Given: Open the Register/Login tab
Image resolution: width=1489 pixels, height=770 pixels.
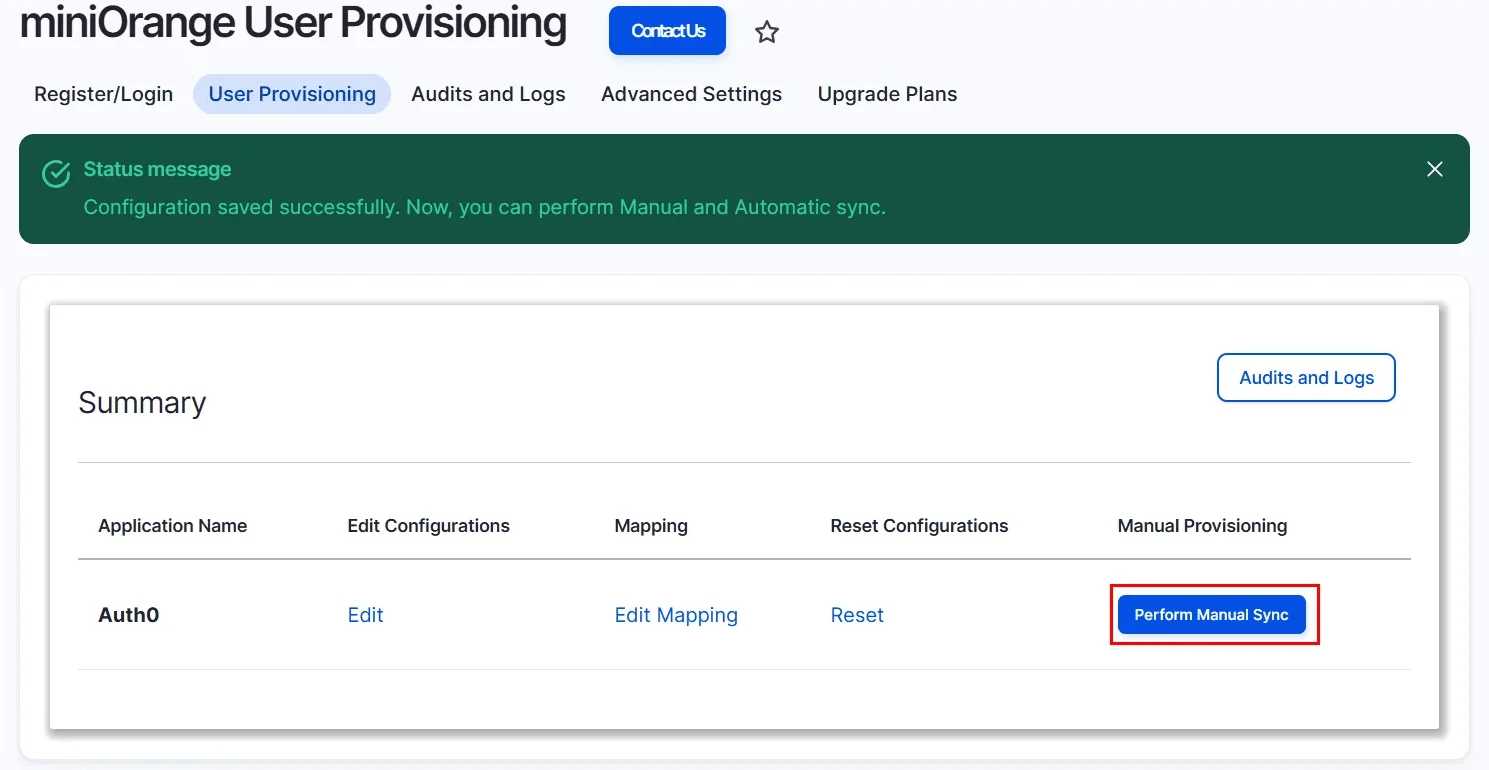Looking at the screenshot, I should pos(104,94).
